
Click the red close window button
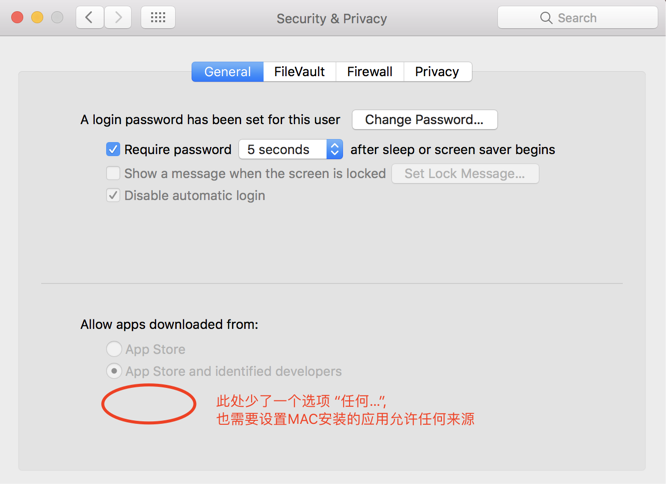point(17,17)
